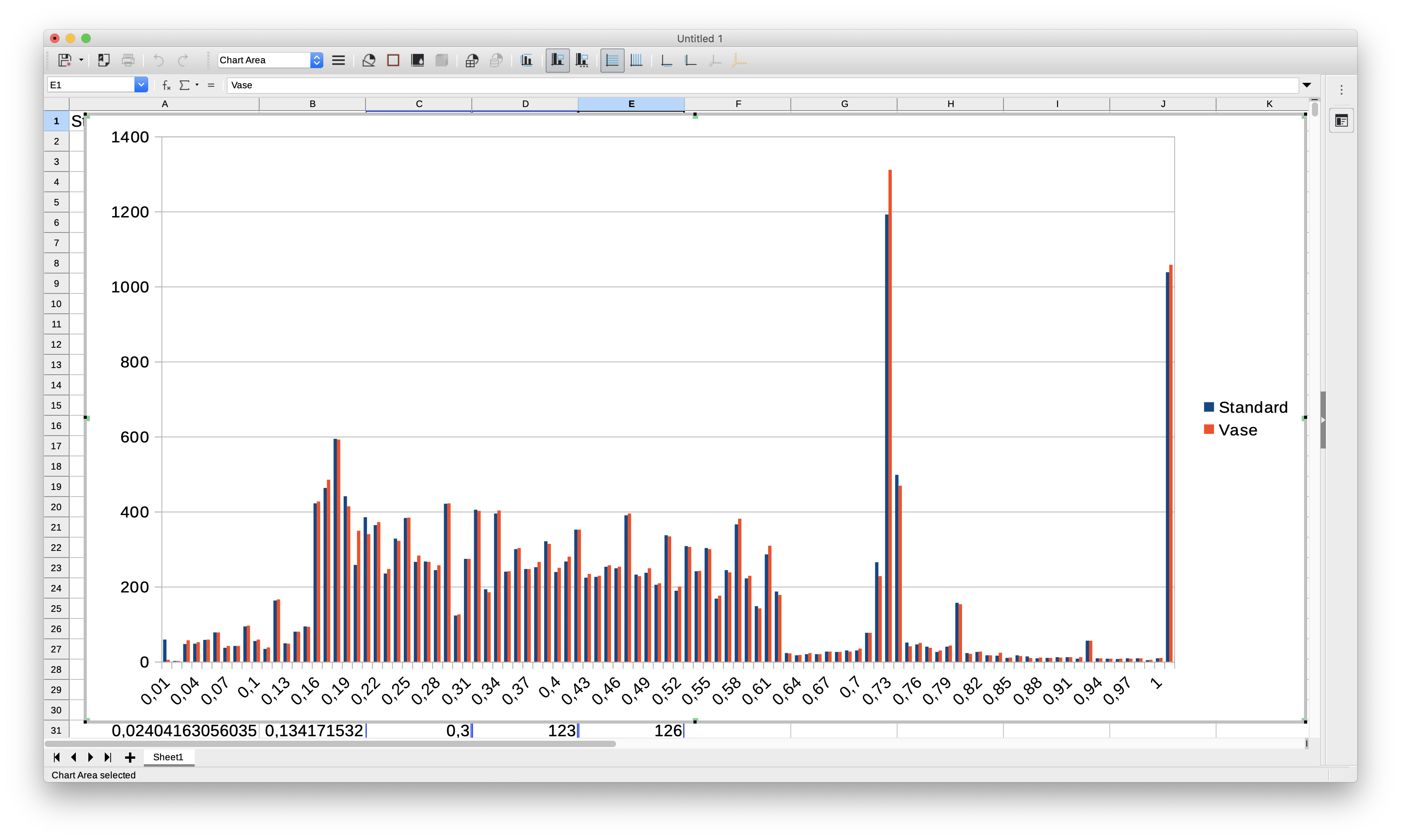Toggle horizontal grids button
This screenshot has width=1401, height=840.
point(612,60)
